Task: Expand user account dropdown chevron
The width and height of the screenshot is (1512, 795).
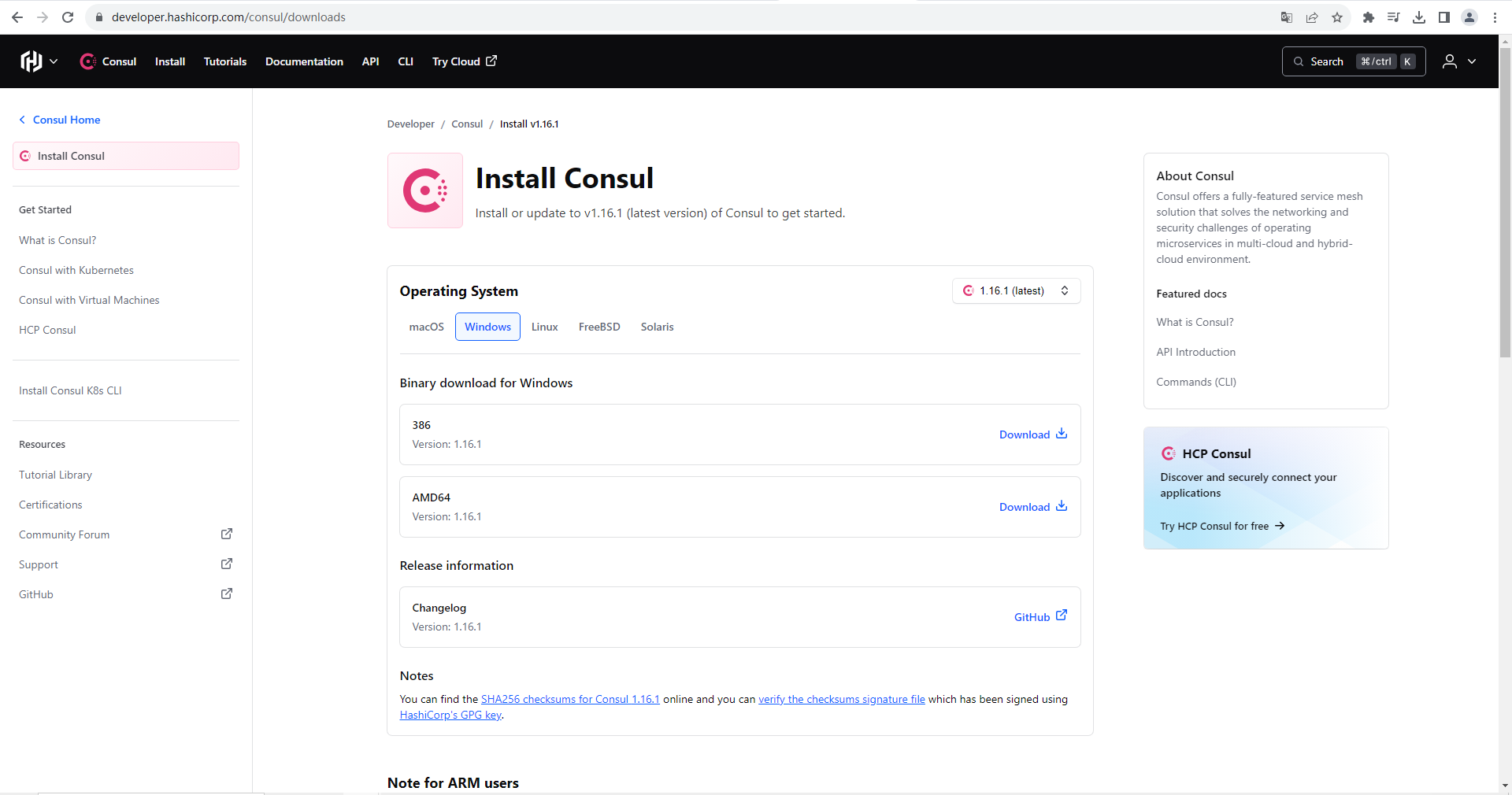Action: pos(1472,61)
